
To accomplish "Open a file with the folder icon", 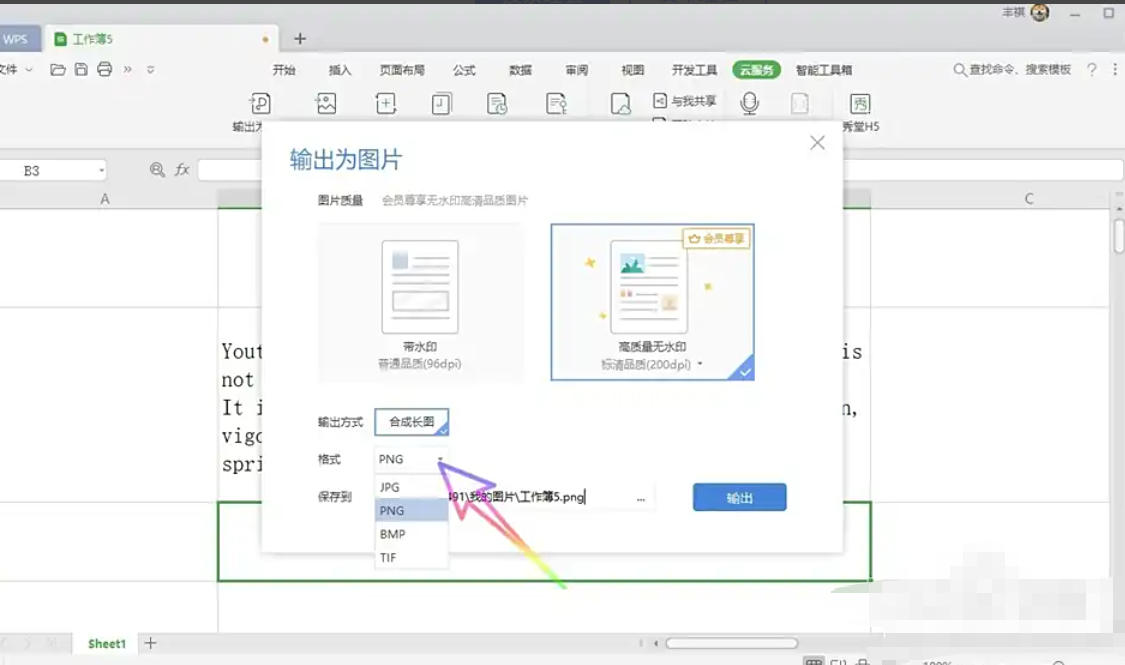I will (59, 69).
